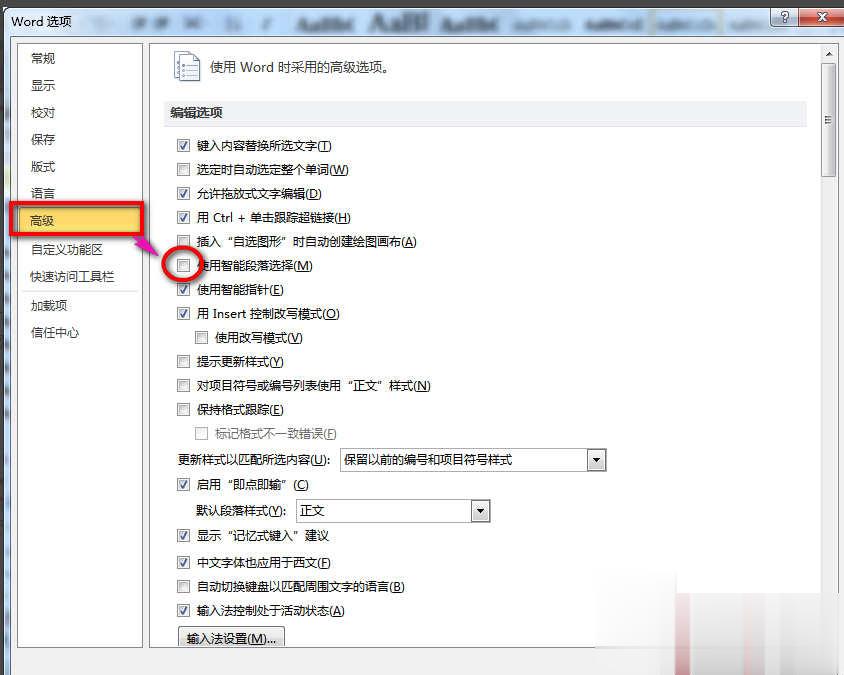Open the 校对 options category
The image size is (844, 675).
(x=43, y=112)
